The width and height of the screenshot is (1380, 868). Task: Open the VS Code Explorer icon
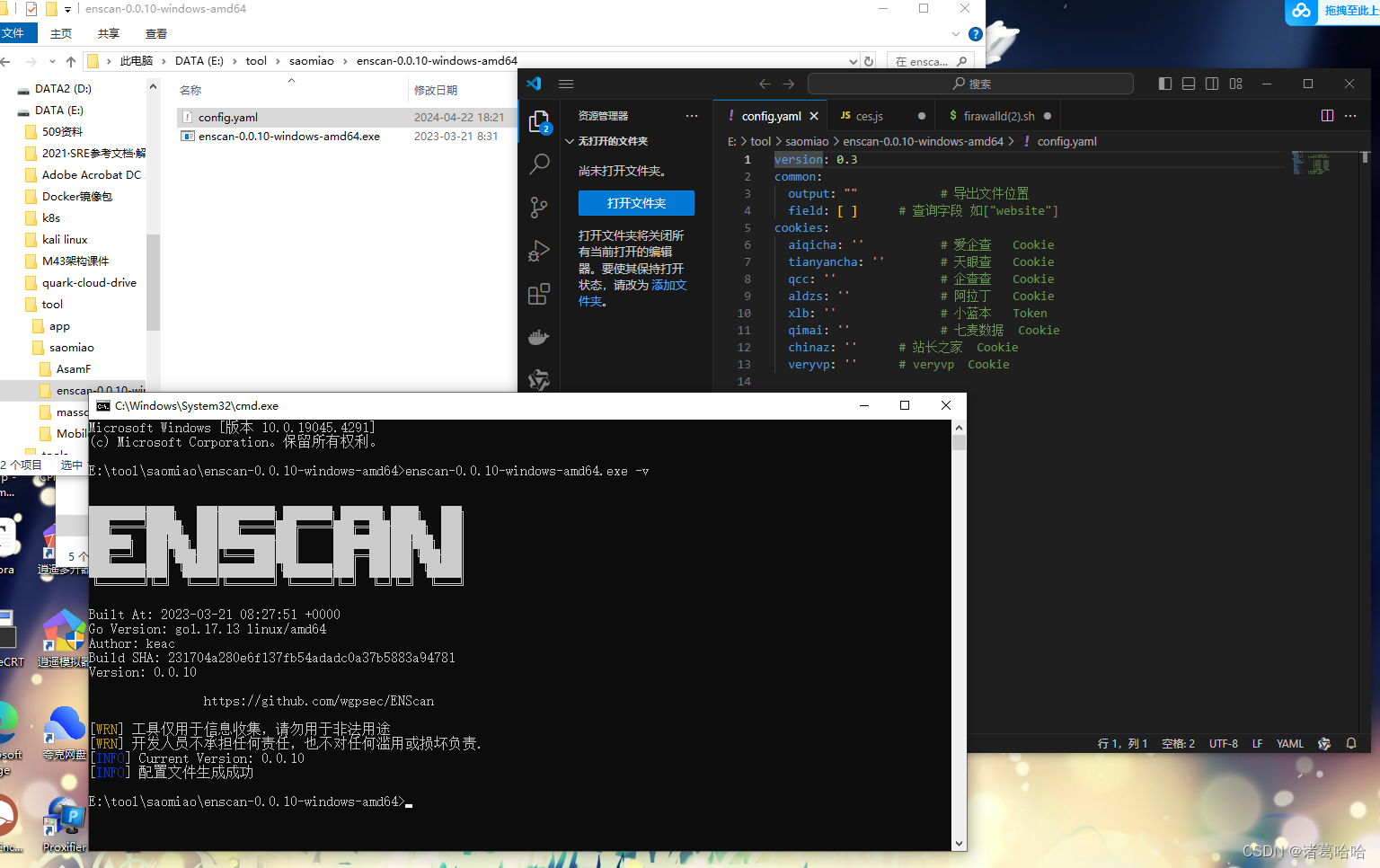pyautogui.click(x=539, y=121)
